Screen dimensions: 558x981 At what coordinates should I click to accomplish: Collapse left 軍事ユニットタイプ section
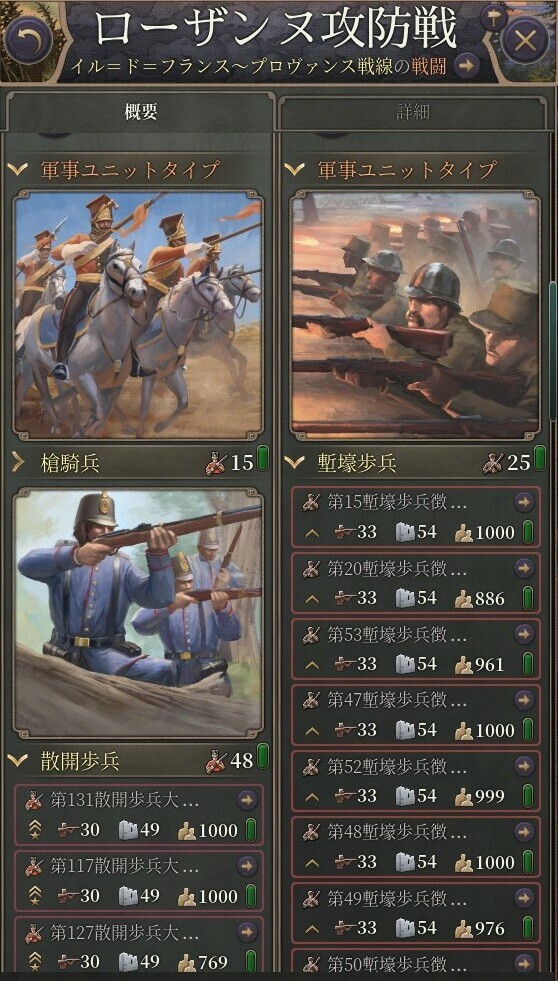coord(18,169)
